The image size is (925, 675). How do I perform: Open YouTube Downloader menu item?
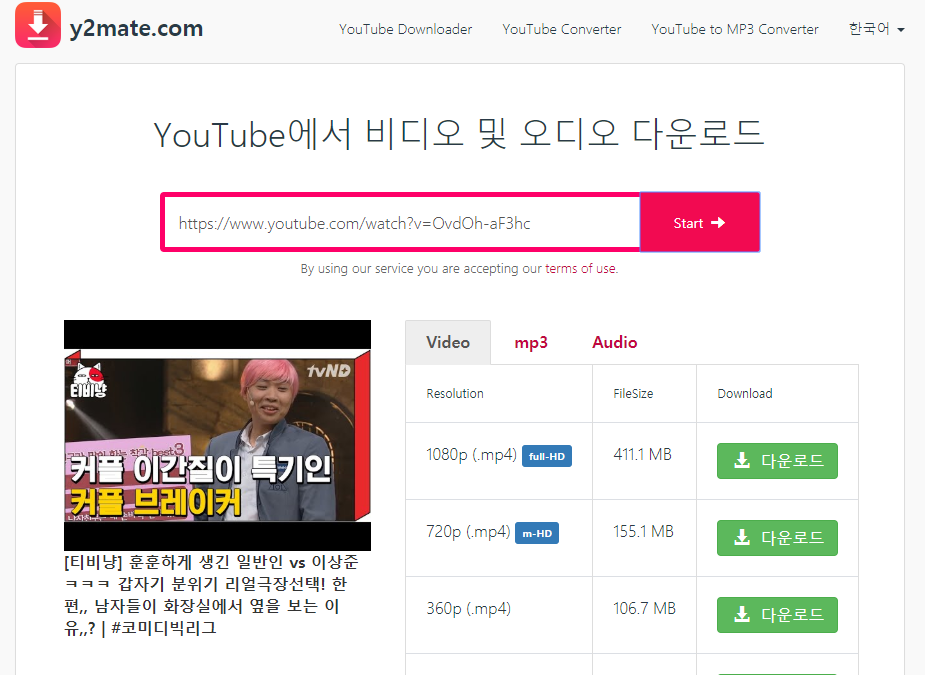[x=405, y=29]
